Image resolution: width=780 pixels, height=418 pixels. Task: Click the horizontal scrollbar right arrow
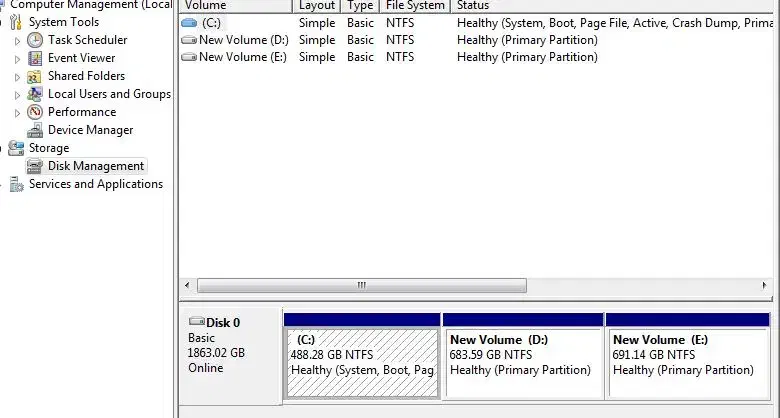tap(762, 286)
